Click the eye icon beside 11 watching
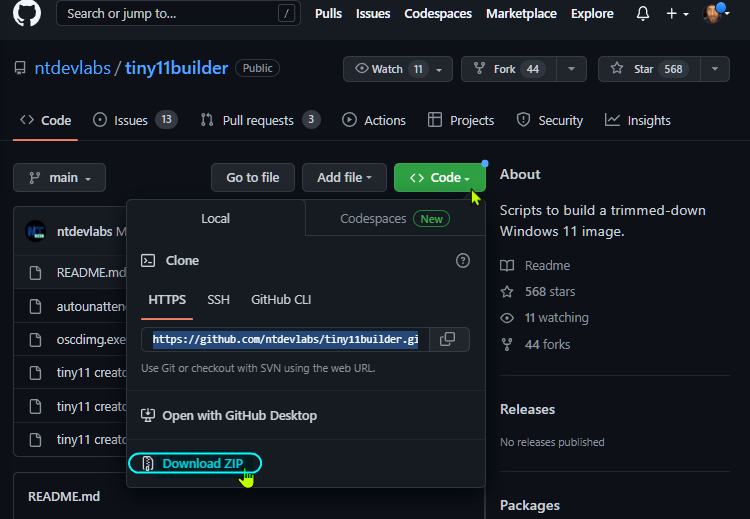750x519 pixels. 507,318
